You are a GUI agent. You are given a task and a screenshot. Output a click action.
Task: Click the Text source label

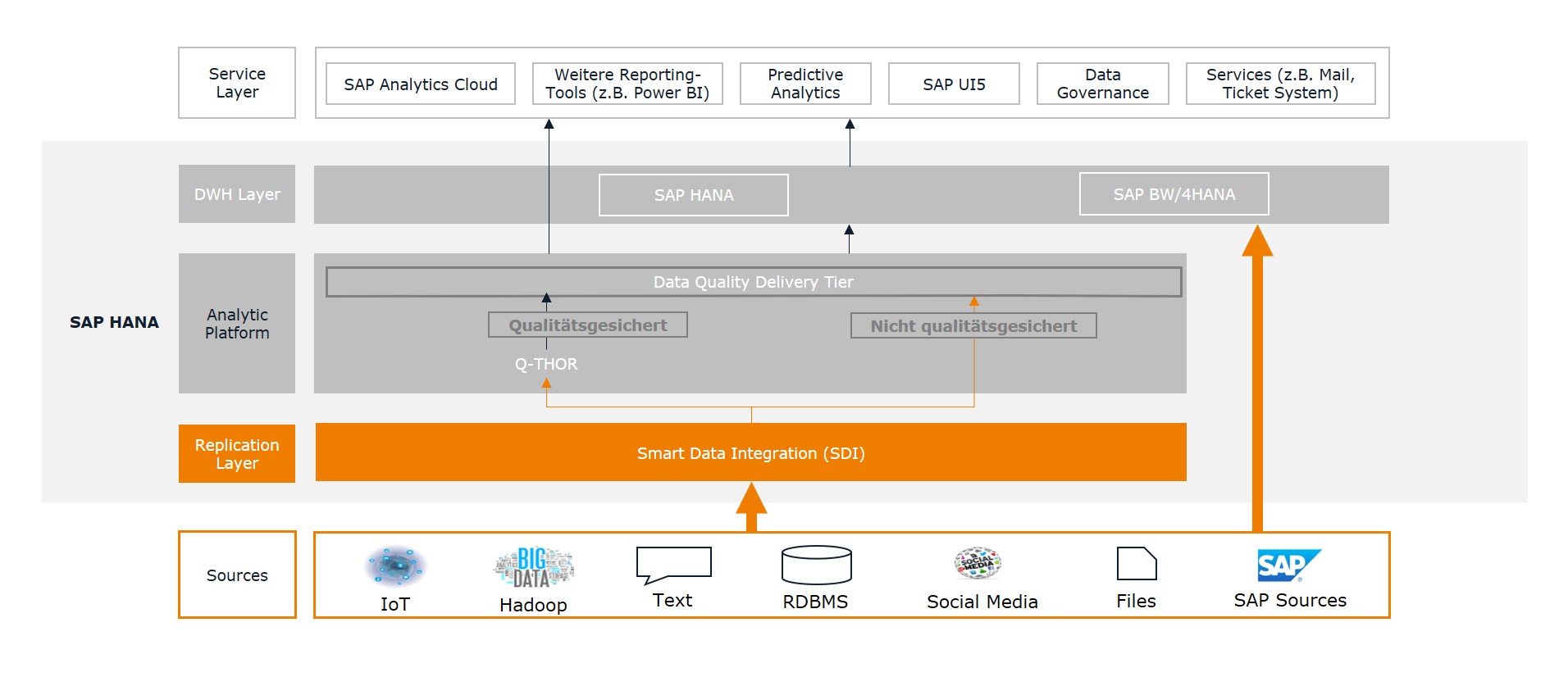coord(672,600)
